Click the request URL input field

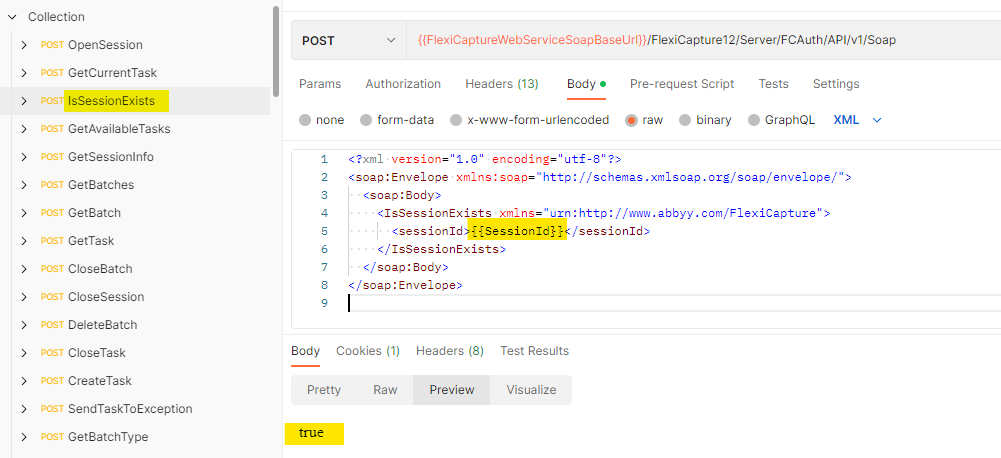pos(703,40)
